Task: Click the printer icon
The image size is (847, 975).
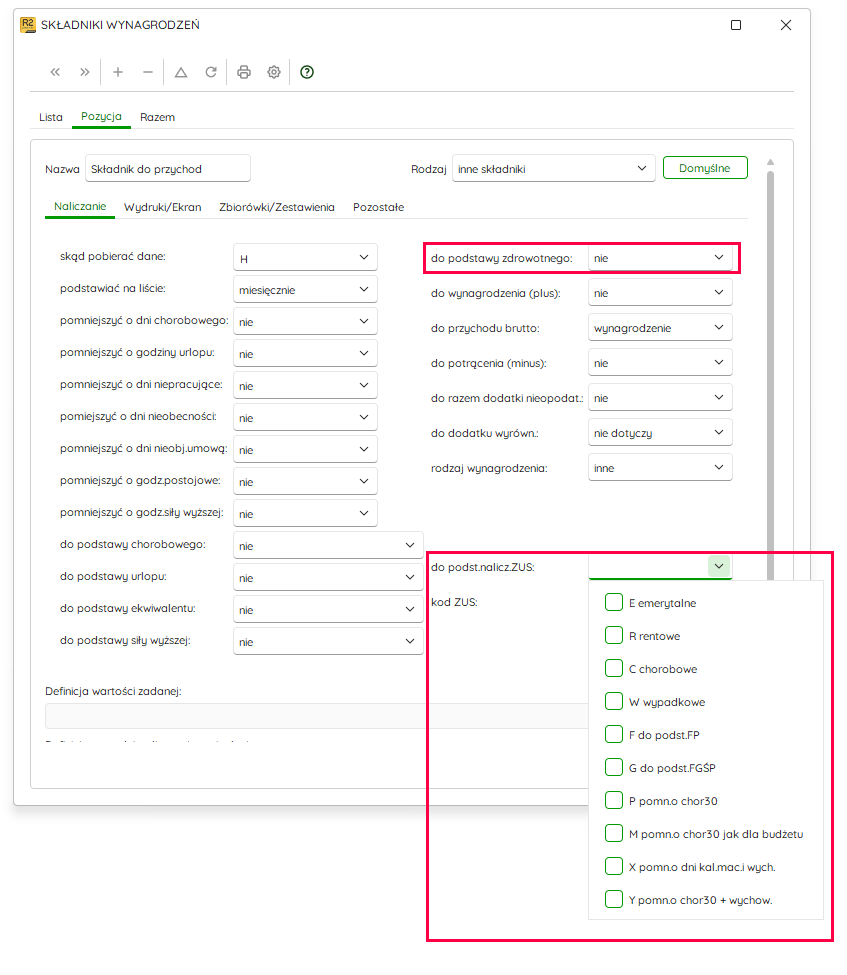Action: point(244,72)
